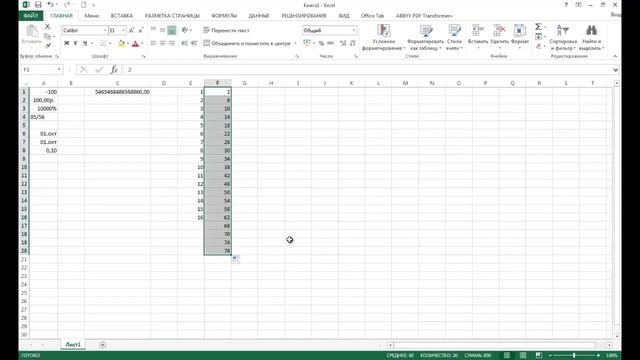The height and width of the screenshot is (360, 640).
Task: Switch to the ФОРМУЛЫ tab
Action: [x=224, y=16]
